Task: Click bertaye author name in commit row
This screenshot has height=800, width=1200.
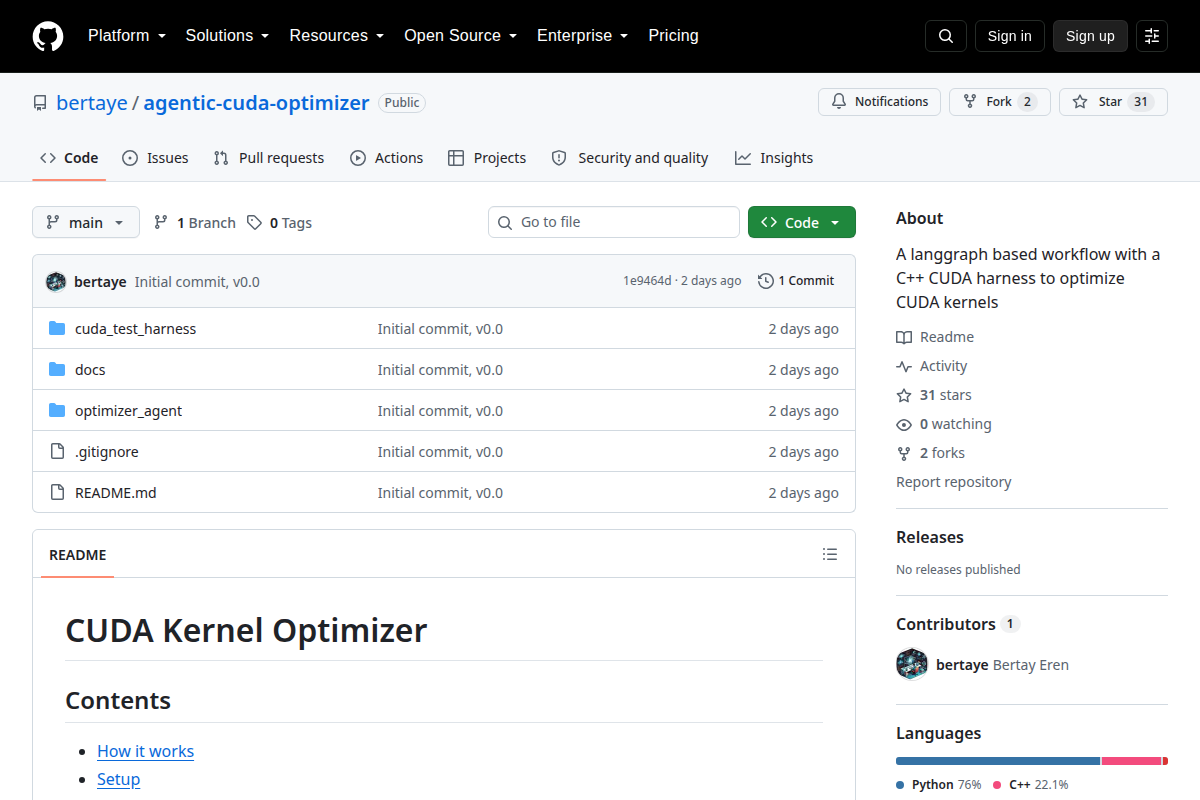Action: 100,282
